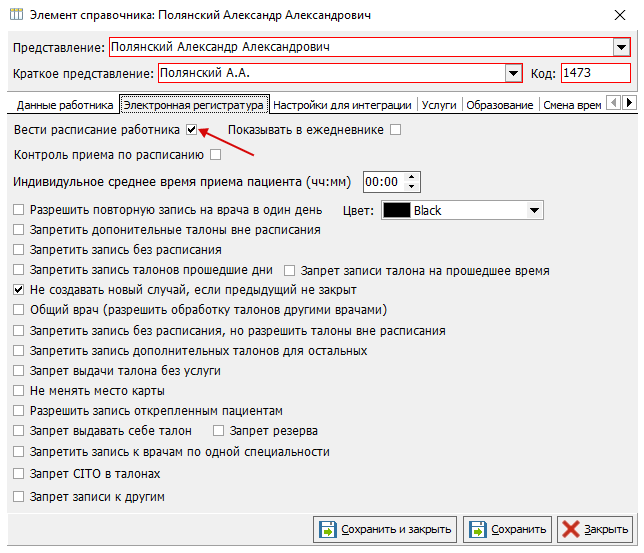644x553 pixels.
Task: Increase average appointment time with up arrow
Action: click(412, 177)
